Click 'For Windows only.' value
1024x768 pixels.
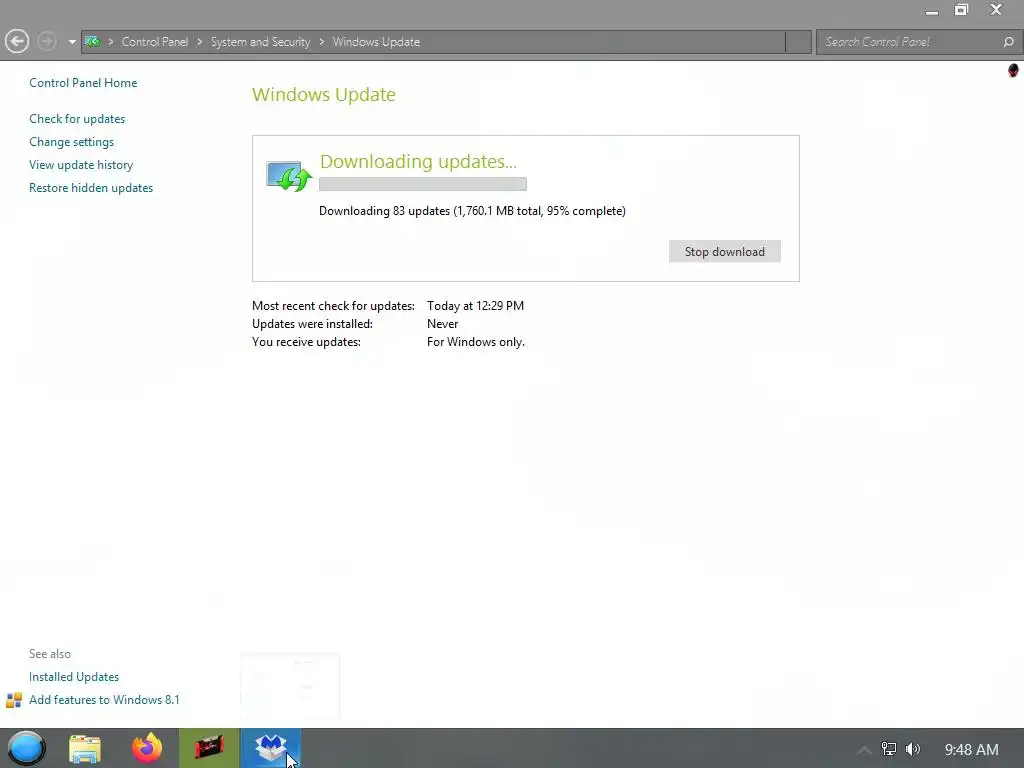click(x=475, y=342)
